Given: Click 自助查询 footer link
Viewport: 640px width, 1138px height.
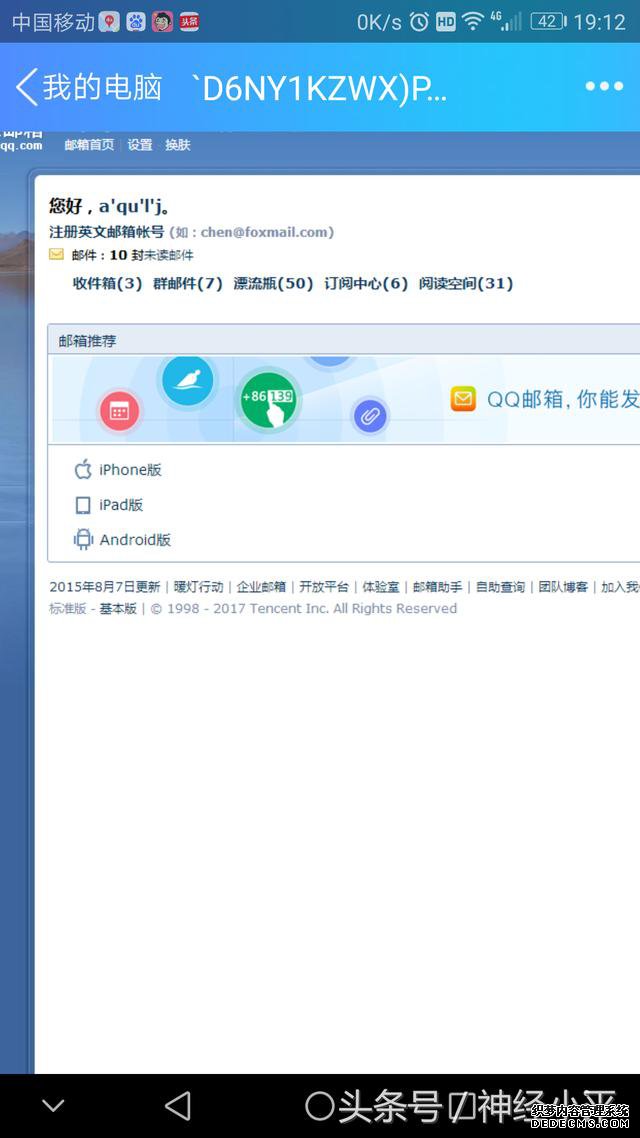Looking at the screenshot, I should click(x=500, y=586).
